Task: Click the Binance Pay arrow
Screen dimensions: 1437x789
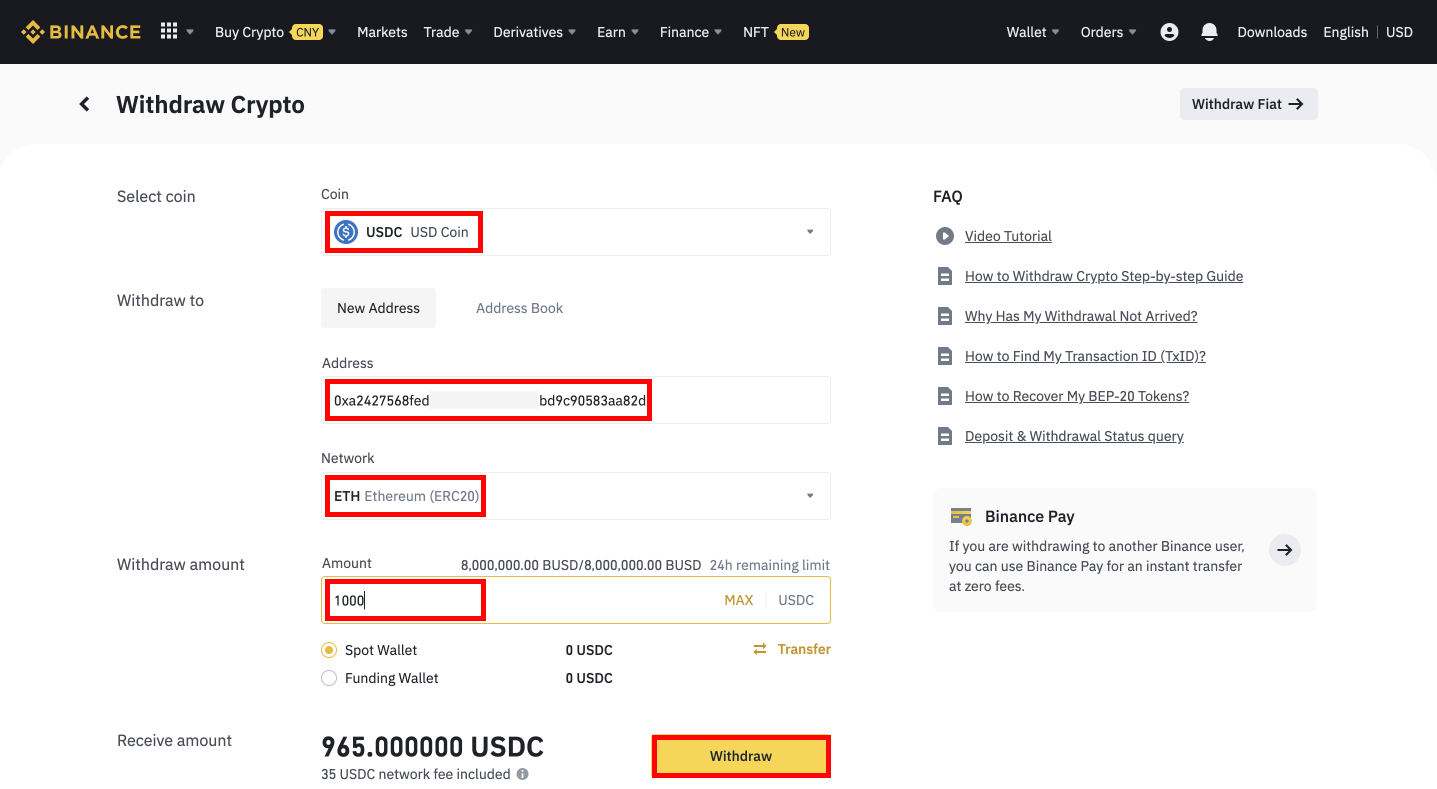Action: (1283, 550)
